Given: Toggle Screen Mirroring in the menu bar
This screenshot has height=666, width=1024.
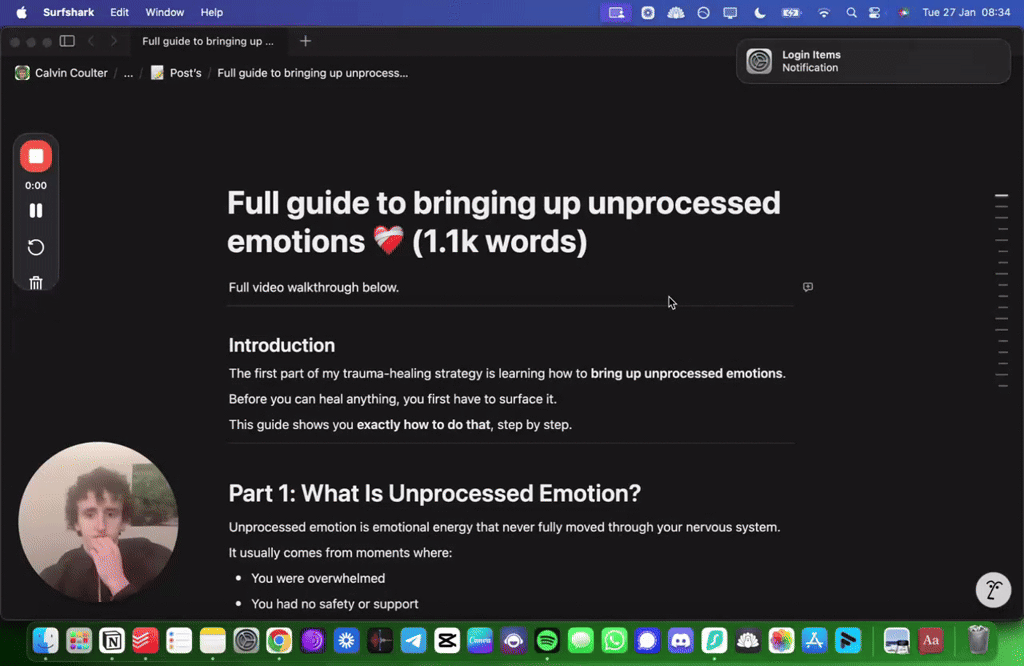Looking at the screenshot, I should click(730, 12).
